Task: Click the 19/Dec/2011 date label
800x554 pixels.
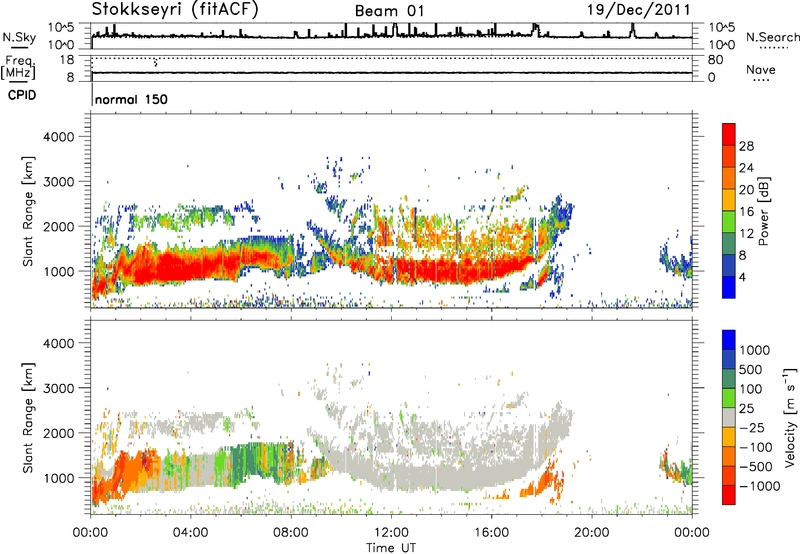Action: [x=639, y=10]
